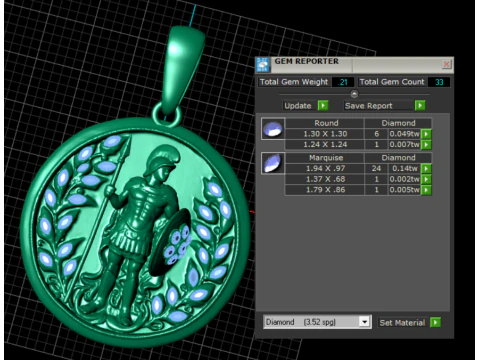Close the Gem Reporter window
Screen dimensions: 480x360
click(447, 64)
